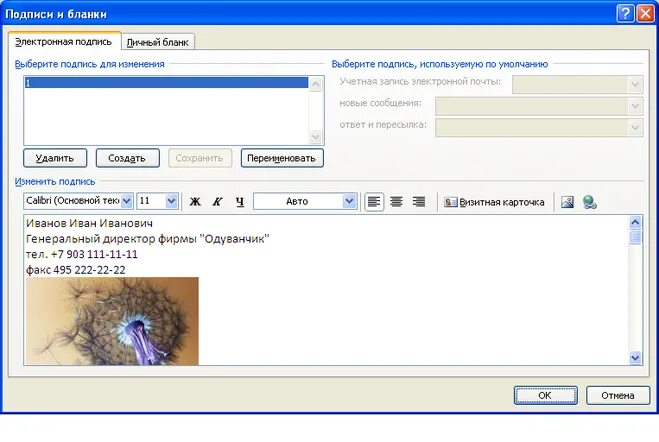Click the line "факс 495 222-22-22"
This screenshot has width=659, height=442.
coord(76,270)
